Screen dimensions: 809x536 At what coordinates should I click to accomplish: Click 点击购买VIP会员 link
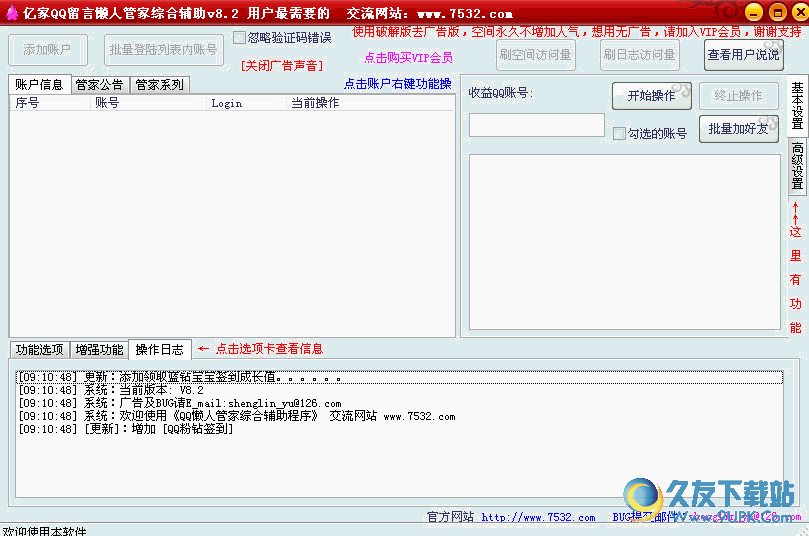click(x=409, y=57)
